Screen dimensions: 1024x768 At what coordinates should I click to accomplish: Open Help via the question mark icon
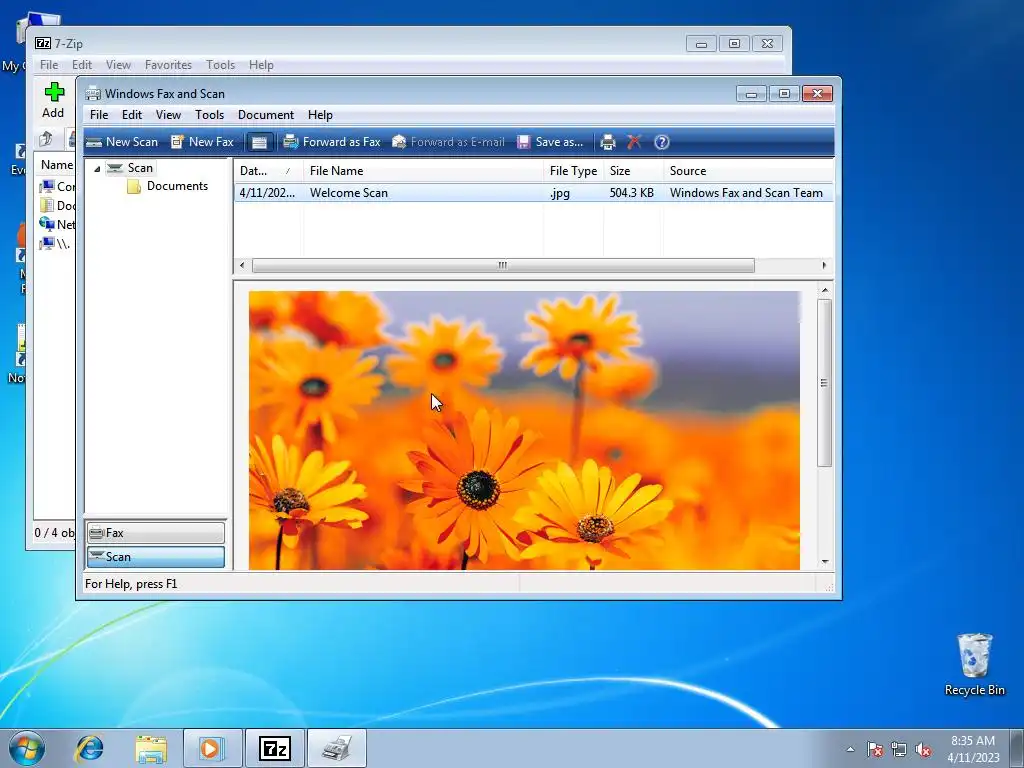662,142
